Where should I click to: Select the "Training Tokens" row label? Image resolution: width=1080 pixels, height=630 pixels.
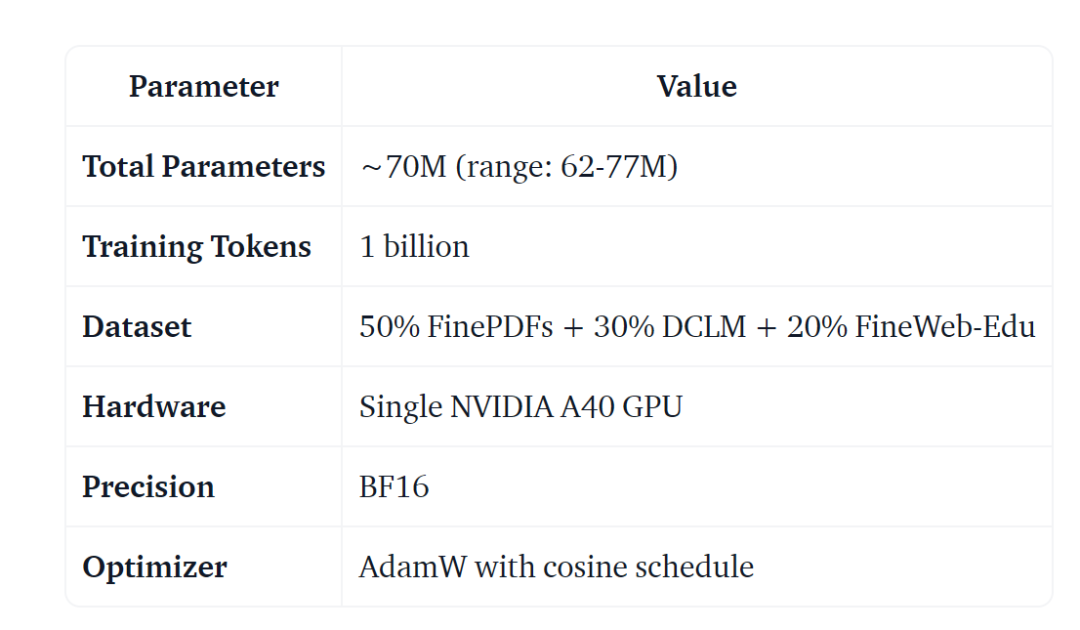[x=197, y=247]
